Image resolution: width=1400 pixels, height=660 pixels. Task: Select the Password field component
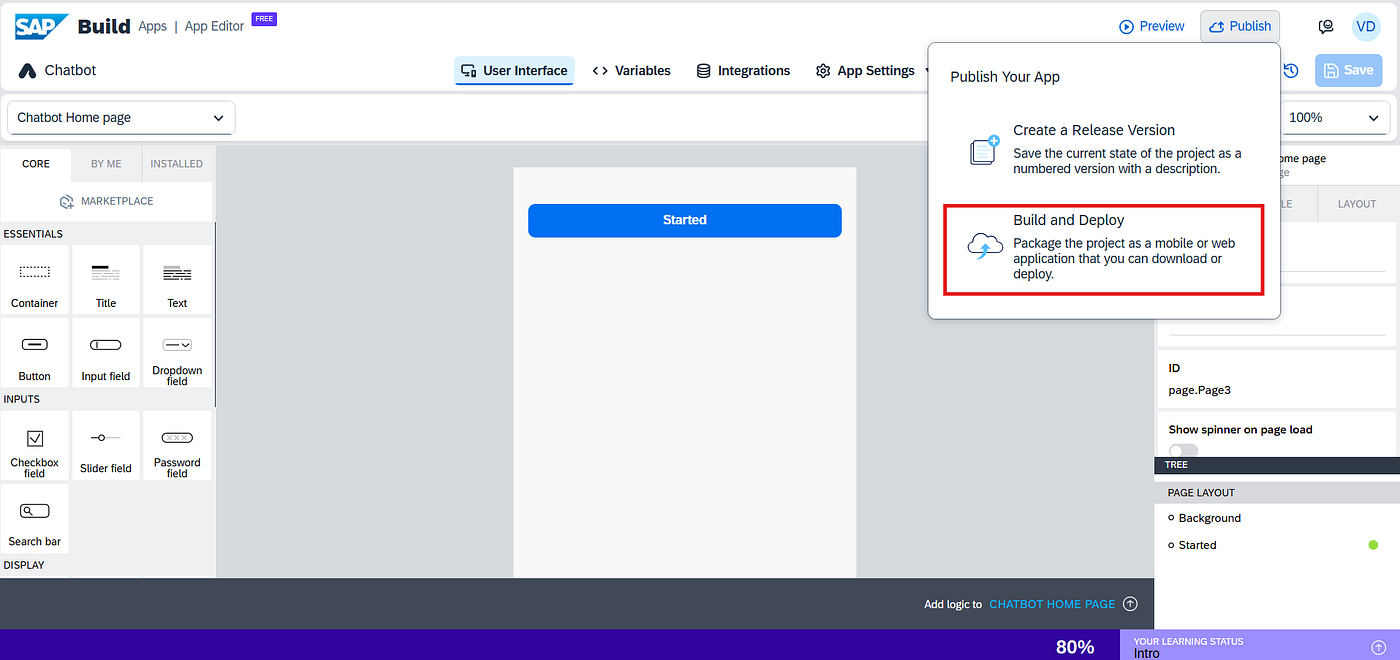tap(177, 446)
